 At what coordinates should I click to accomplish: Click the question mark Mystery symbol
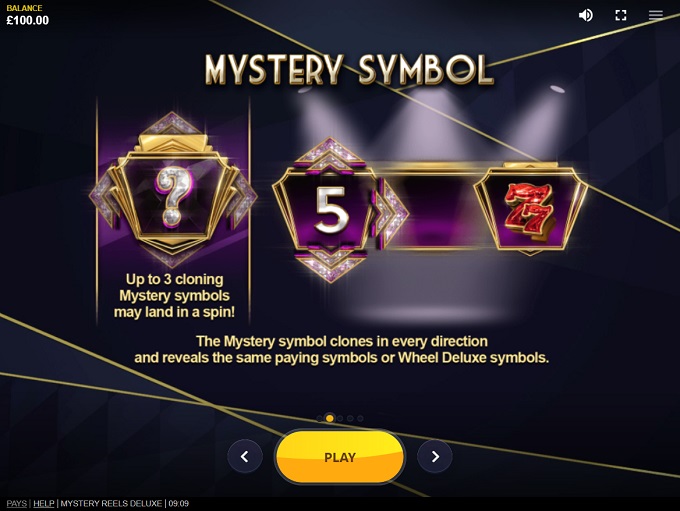(x=173, y=190)
